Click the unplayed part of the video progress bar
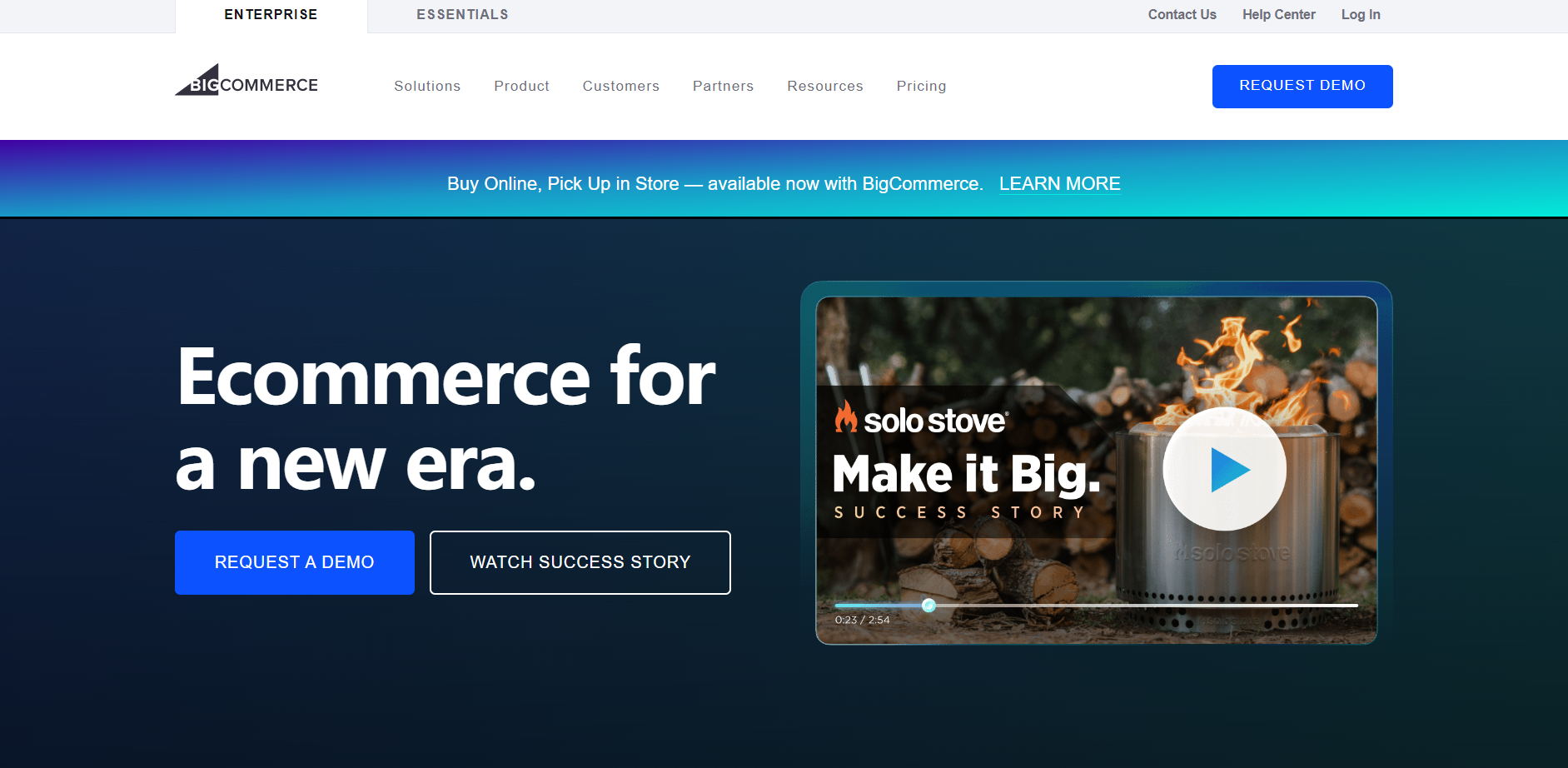This screenshot has height=768, width=1568. pyautogui.click(x=1147, y=606)
